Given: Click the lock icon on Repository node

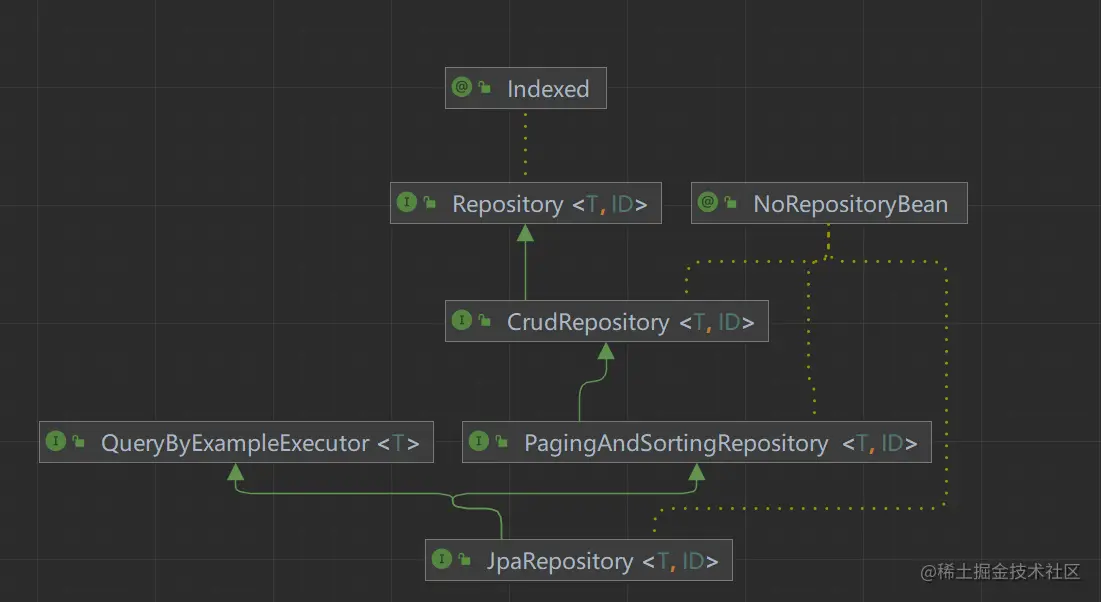Looking at the screenshot, I should (x=430, y=203).
